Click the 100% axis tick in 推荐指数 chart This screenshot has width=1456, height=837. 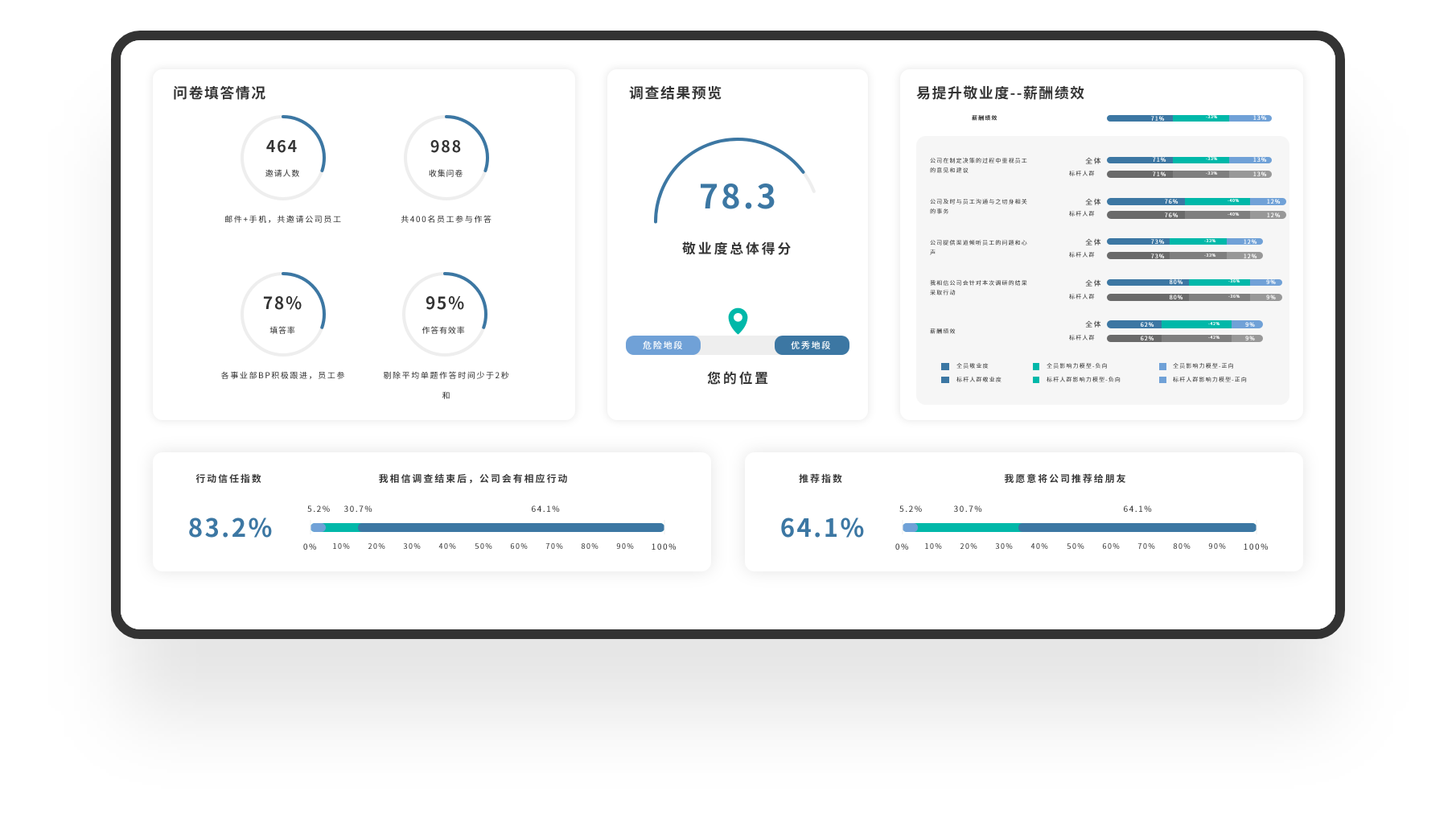tap(1256, 547)
